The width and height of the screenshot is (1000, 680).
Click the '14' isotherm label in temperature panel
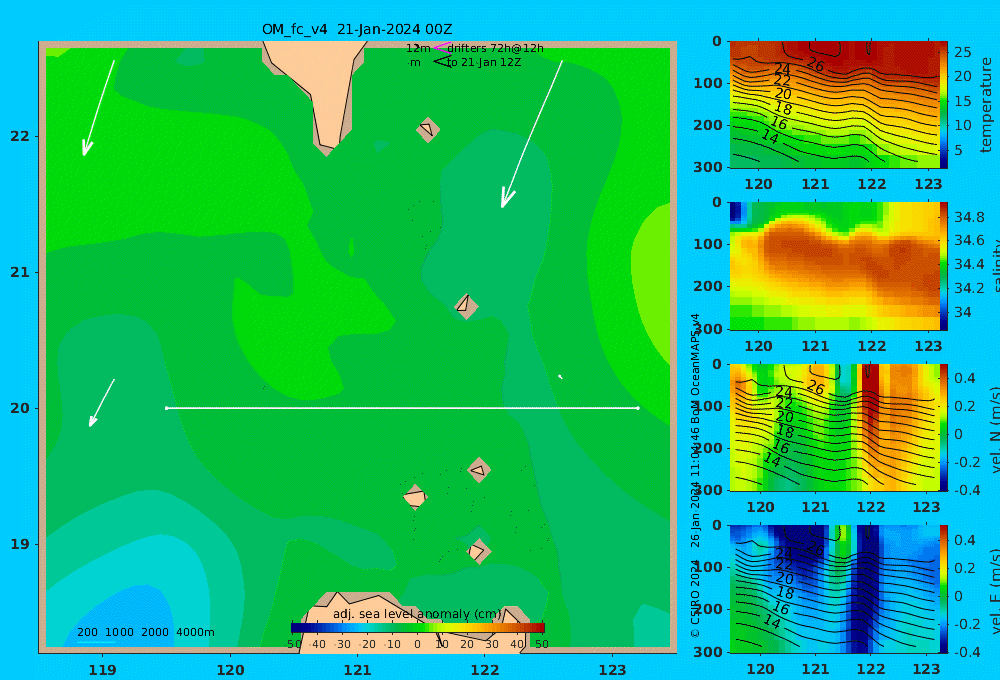tap(770, 136)
